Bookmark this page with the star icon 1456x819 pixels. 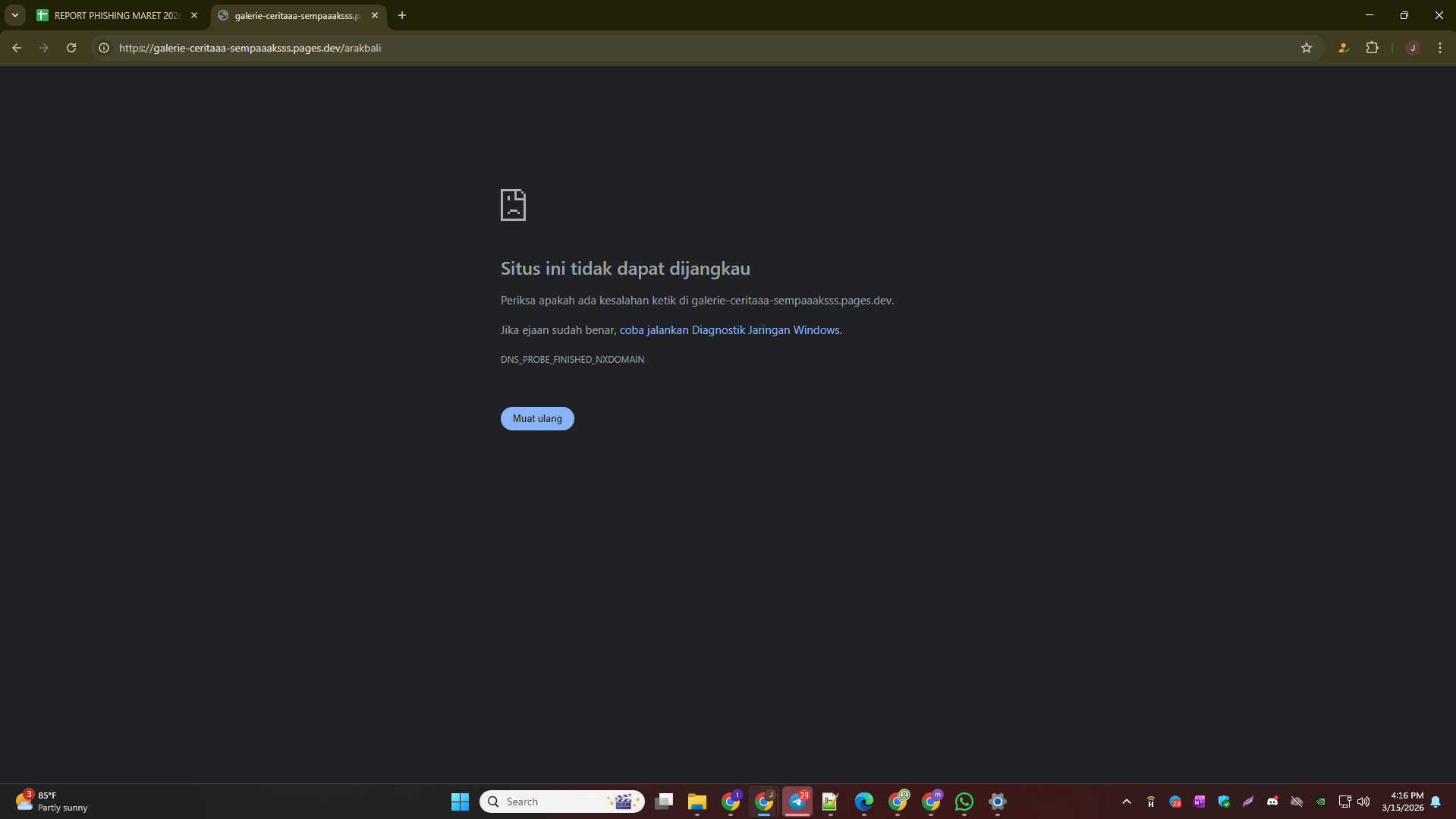1307,48
